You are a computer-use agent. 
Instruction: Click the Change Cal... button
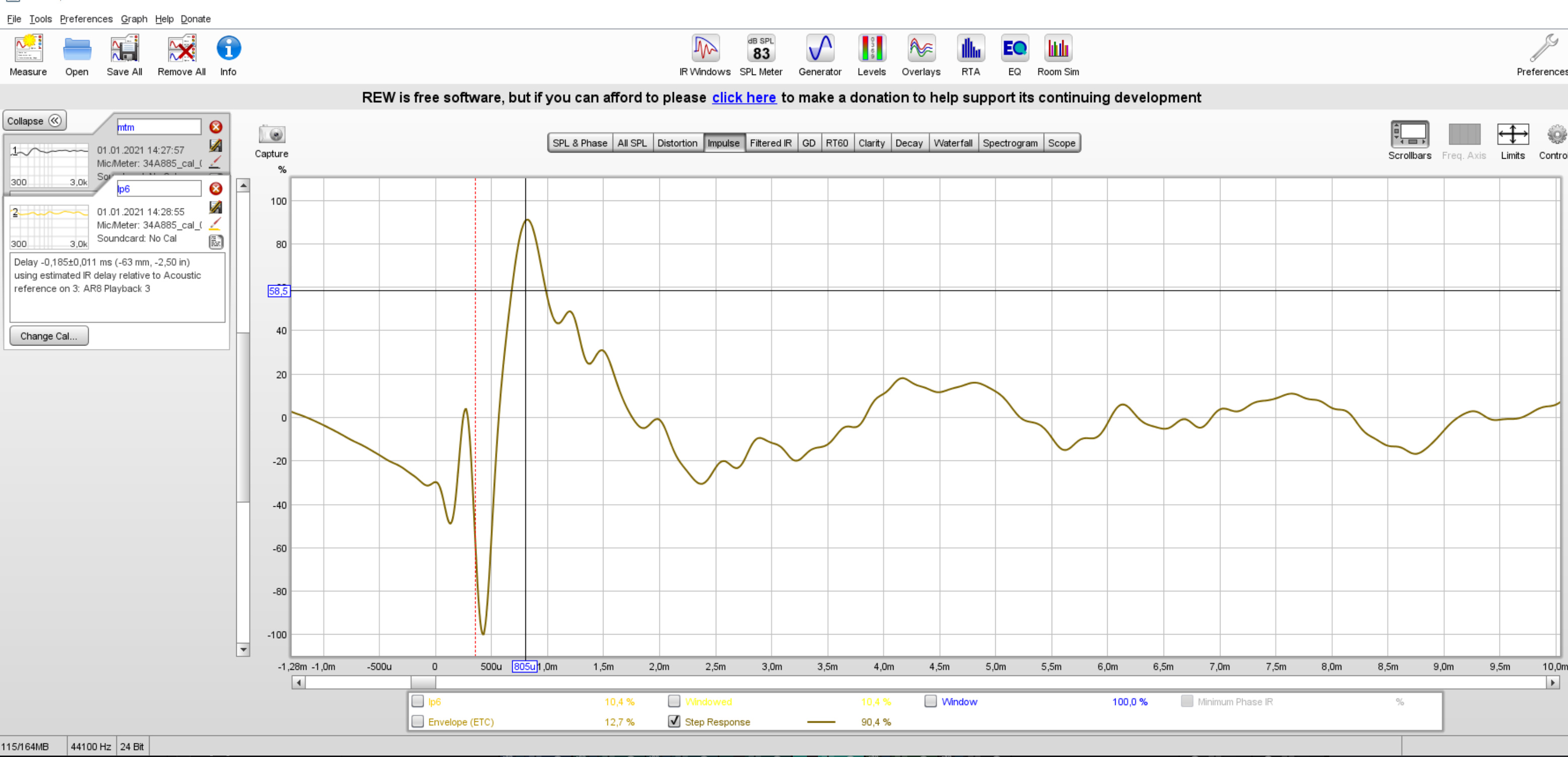(x=49, y=335)
